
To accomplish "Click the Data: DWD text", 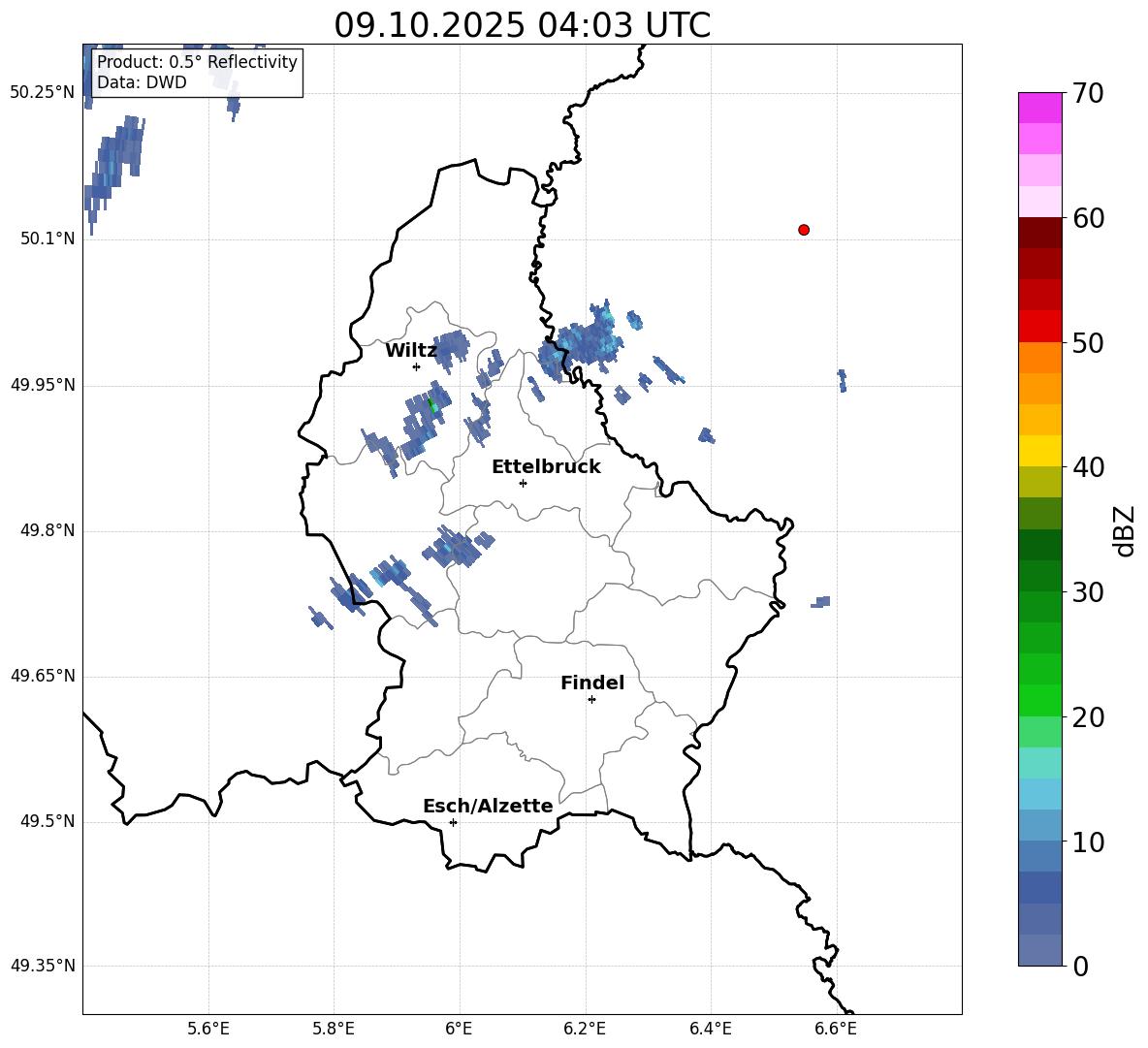I will click(x=142, y=82).
